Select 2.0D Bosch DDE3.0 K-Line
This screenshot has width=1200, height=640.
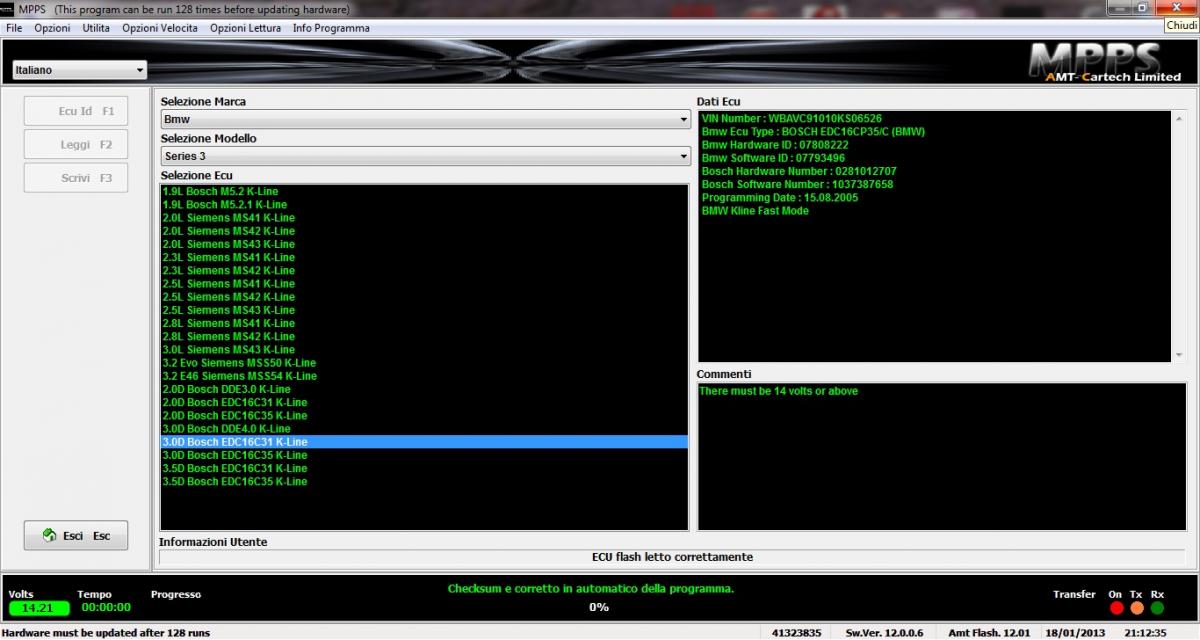click(424, 389)
